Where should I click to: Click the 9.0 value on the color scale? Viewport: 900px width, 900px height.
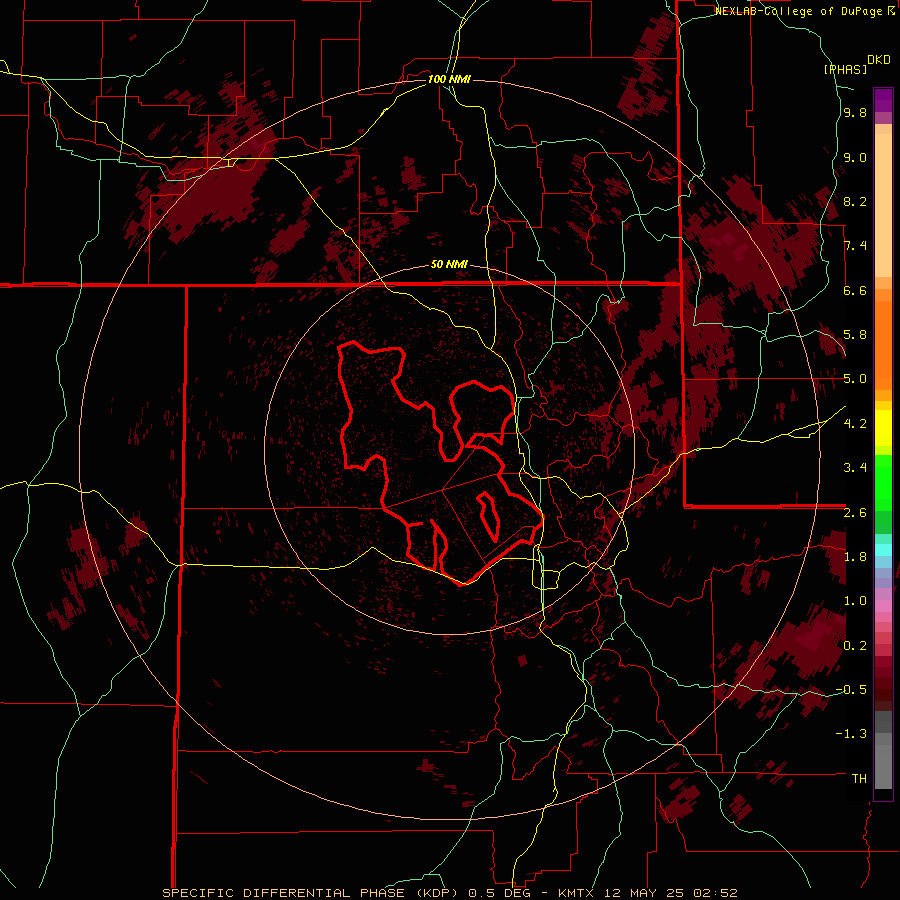855,158
